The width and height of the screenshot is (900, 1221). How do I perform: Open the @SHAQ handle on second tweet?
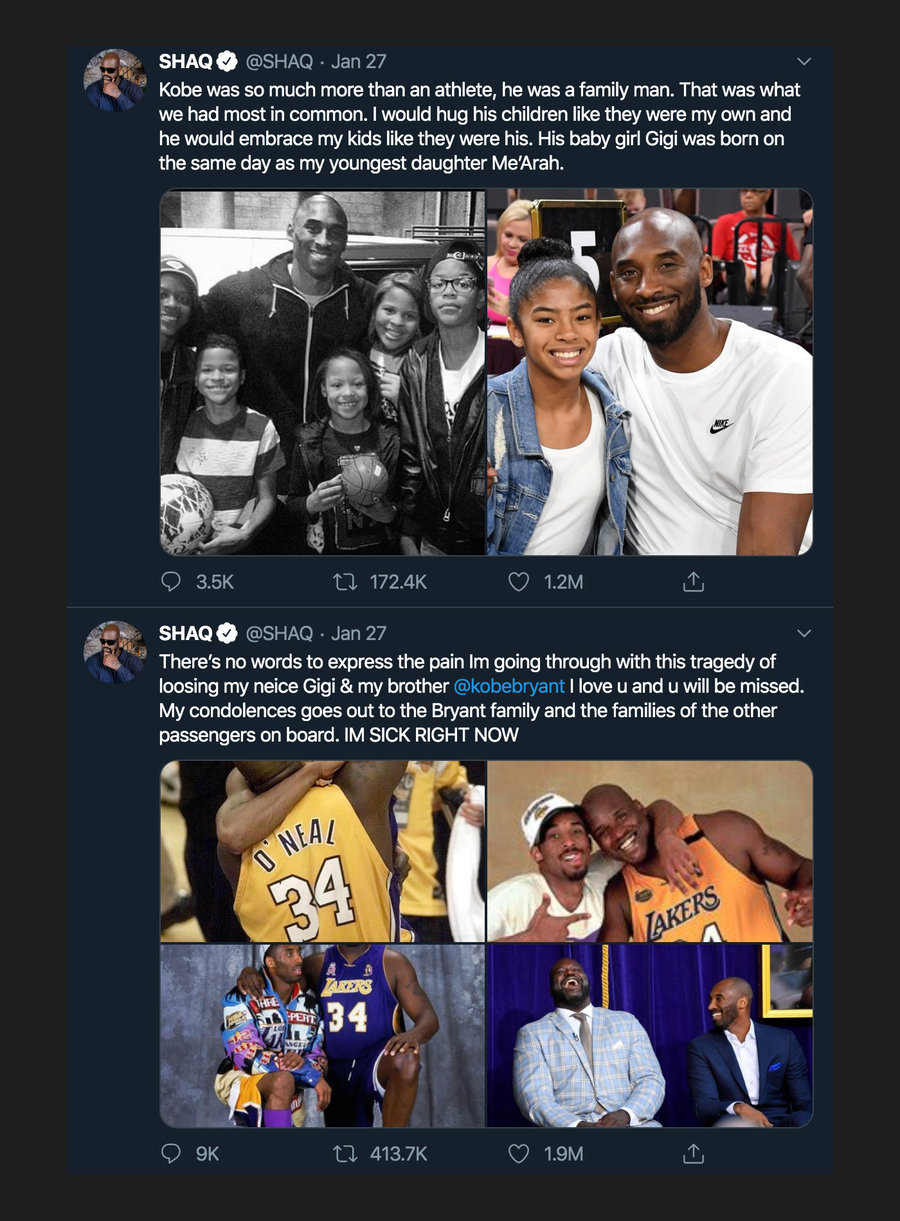click(279, 633)
